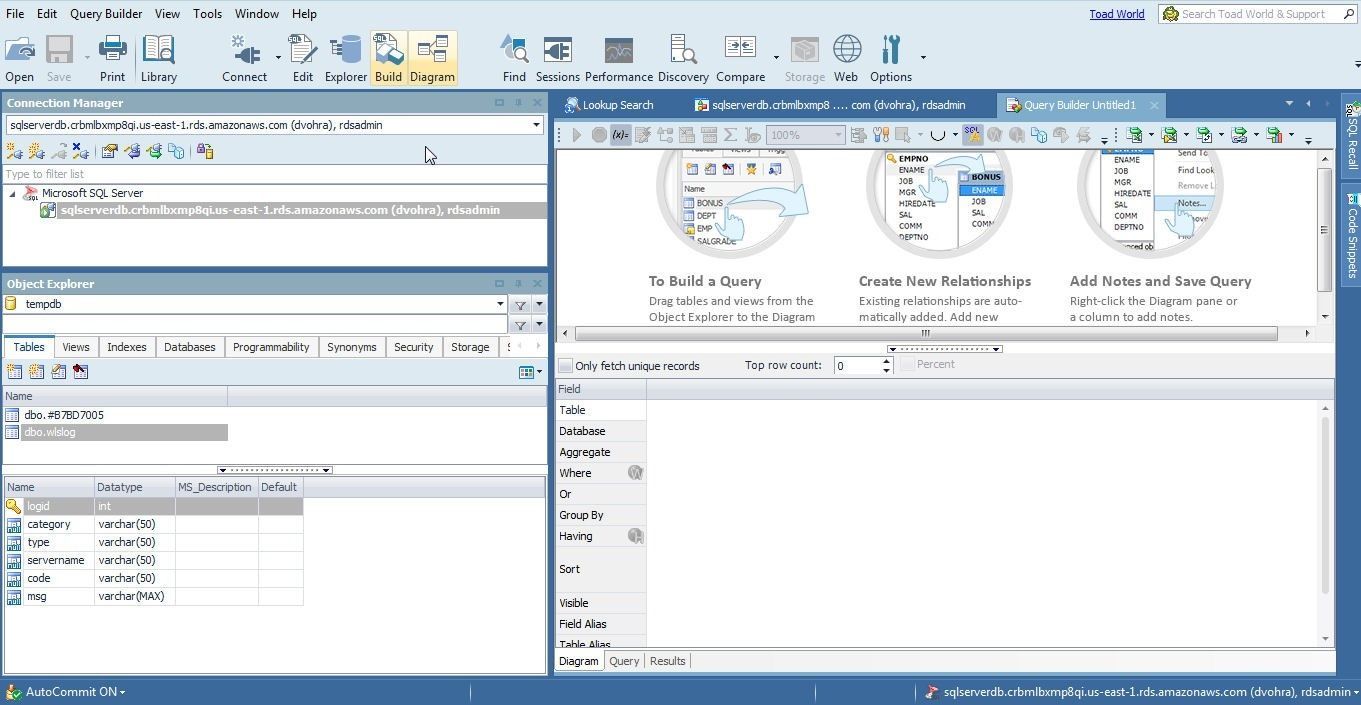Open the Options tool
This screenshot has height=705, width=1361.
coord(890,59)
